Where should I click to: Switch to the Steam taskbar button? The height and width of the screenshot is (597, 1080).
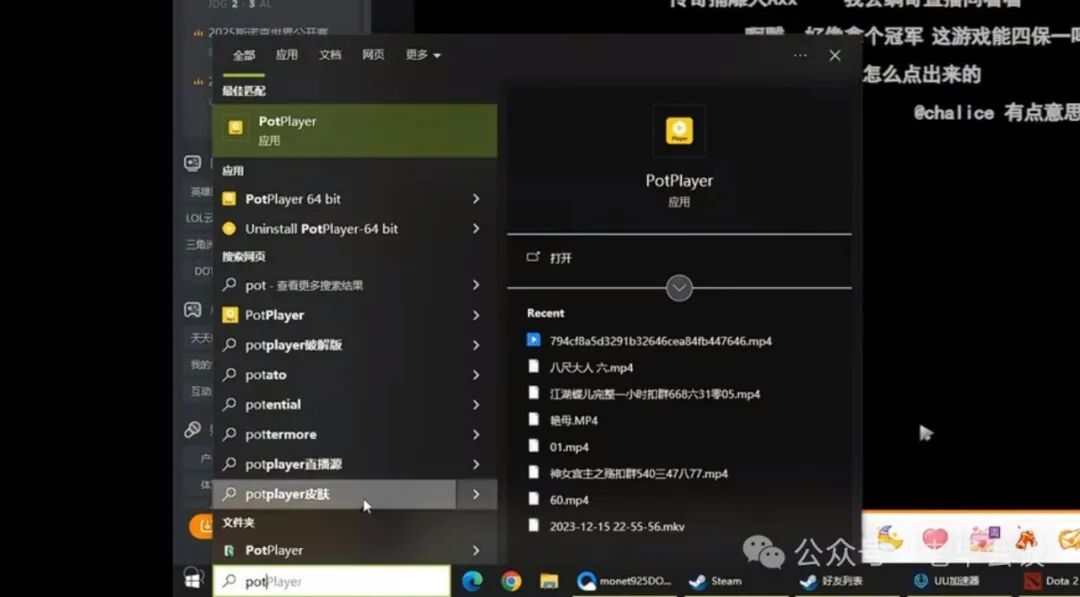tap(716, 581)
